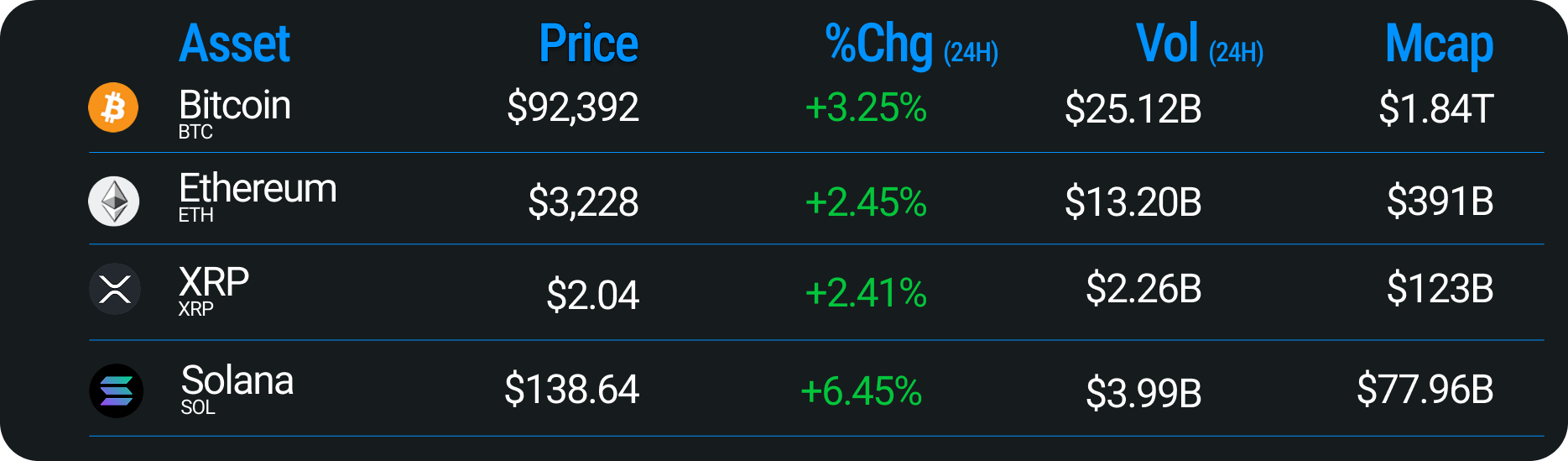
Task: Sort by Vol (24H) column header
Action: pos(1199,45)
